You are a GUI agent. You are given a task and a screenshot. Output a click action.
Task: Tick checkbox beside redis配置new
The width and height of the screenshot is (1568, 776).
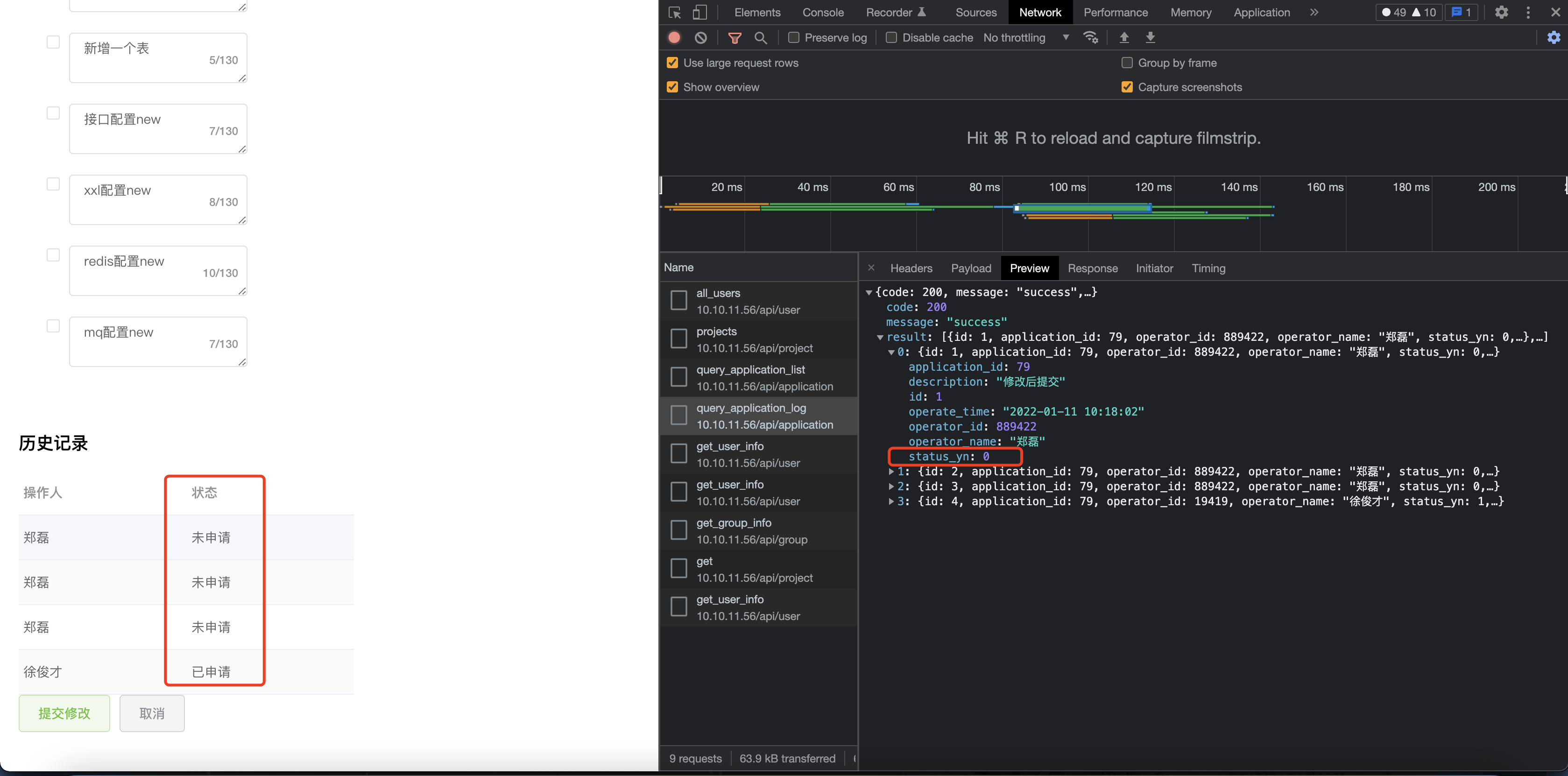click(x=53, y=255)
